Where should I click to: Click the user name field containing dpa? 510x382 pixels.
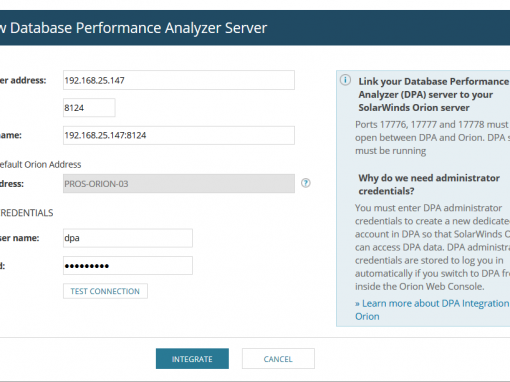128,238
